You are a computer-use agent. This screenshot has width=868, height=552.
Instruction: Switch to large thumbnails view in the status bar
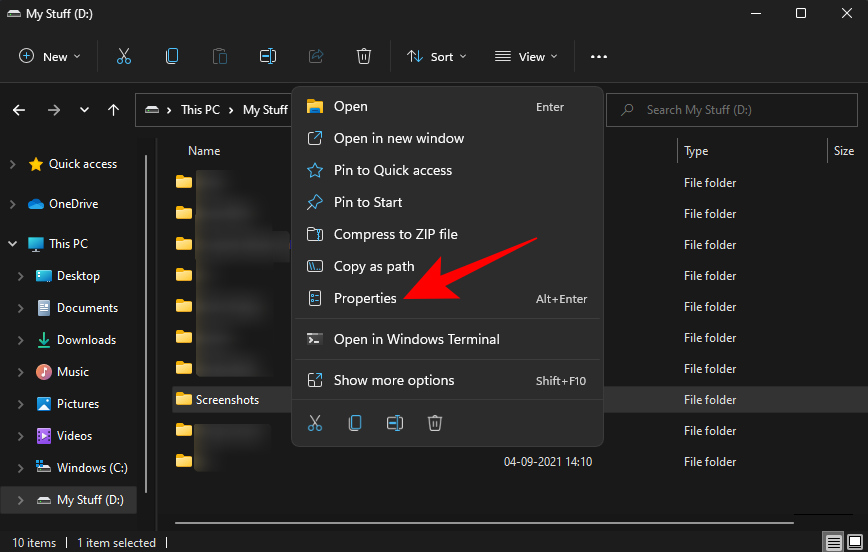tap(853, 542)
